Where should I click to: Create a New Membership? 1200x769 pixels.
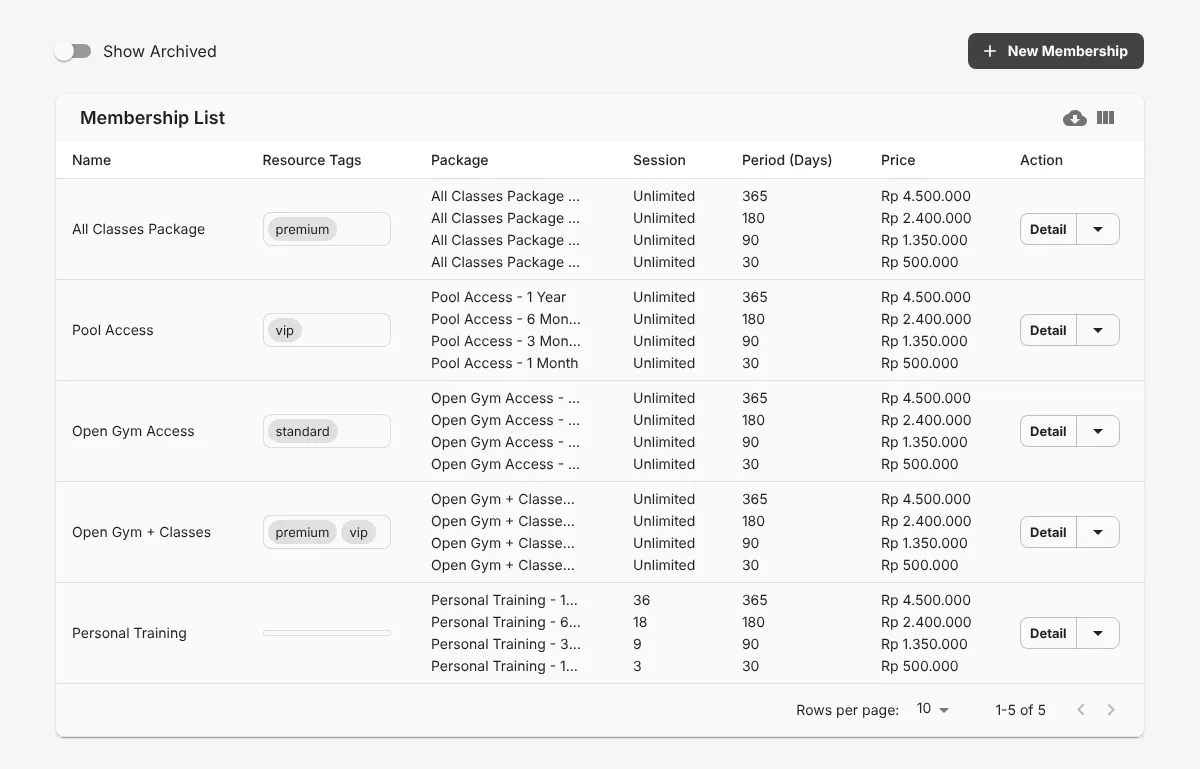(1056, 51)
